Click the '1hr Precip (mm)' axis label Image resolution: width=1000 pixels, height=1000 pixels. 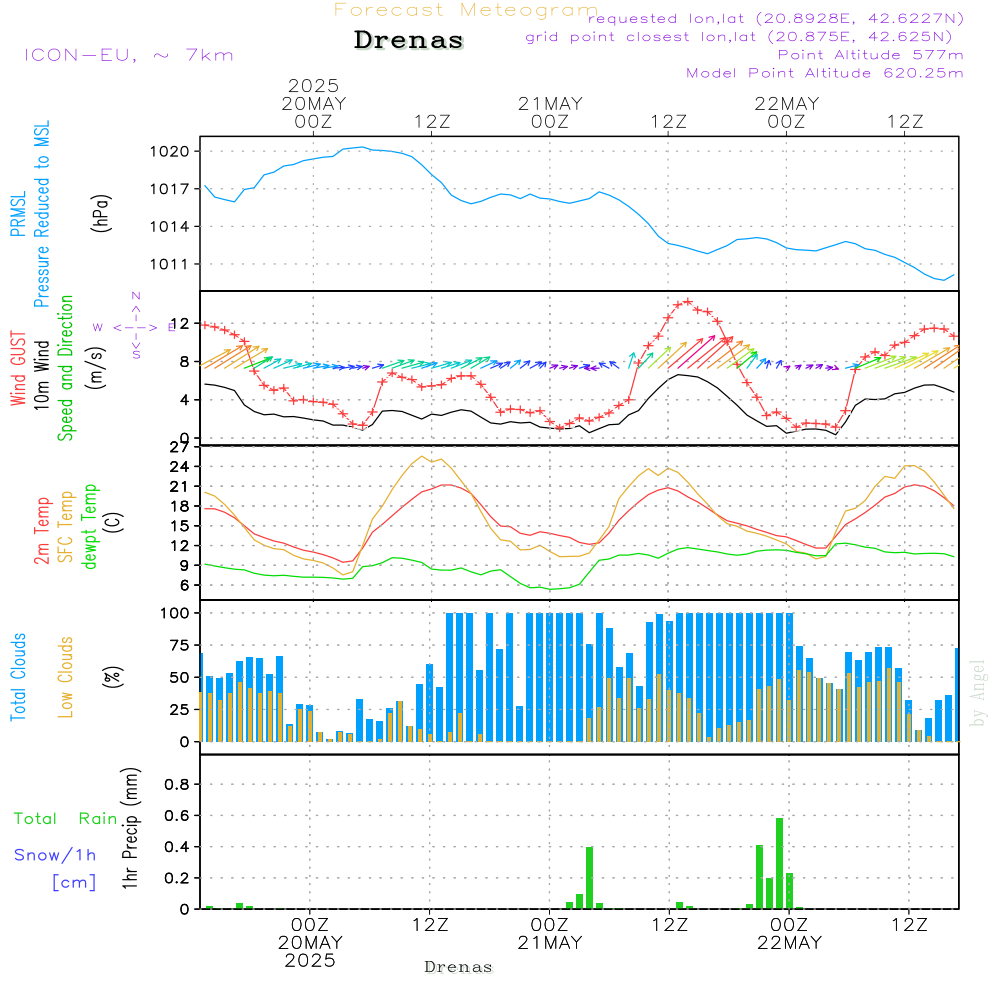click(x=129, y=828)
